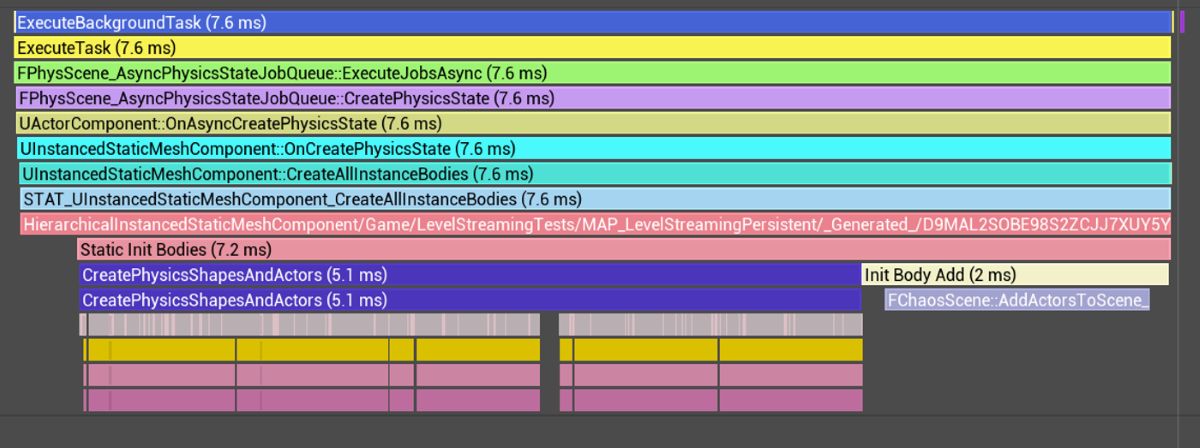Select the rightmost block in bottom magenta row
Viewport: 1200px width, 448px height.
tap(791, 400)
